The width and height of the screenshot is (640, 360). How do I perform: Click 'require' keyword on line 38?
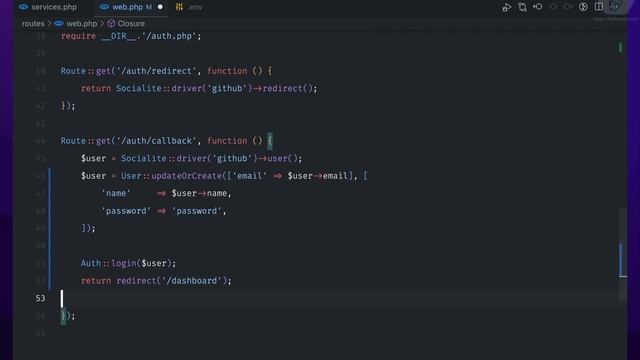(78, 36)
